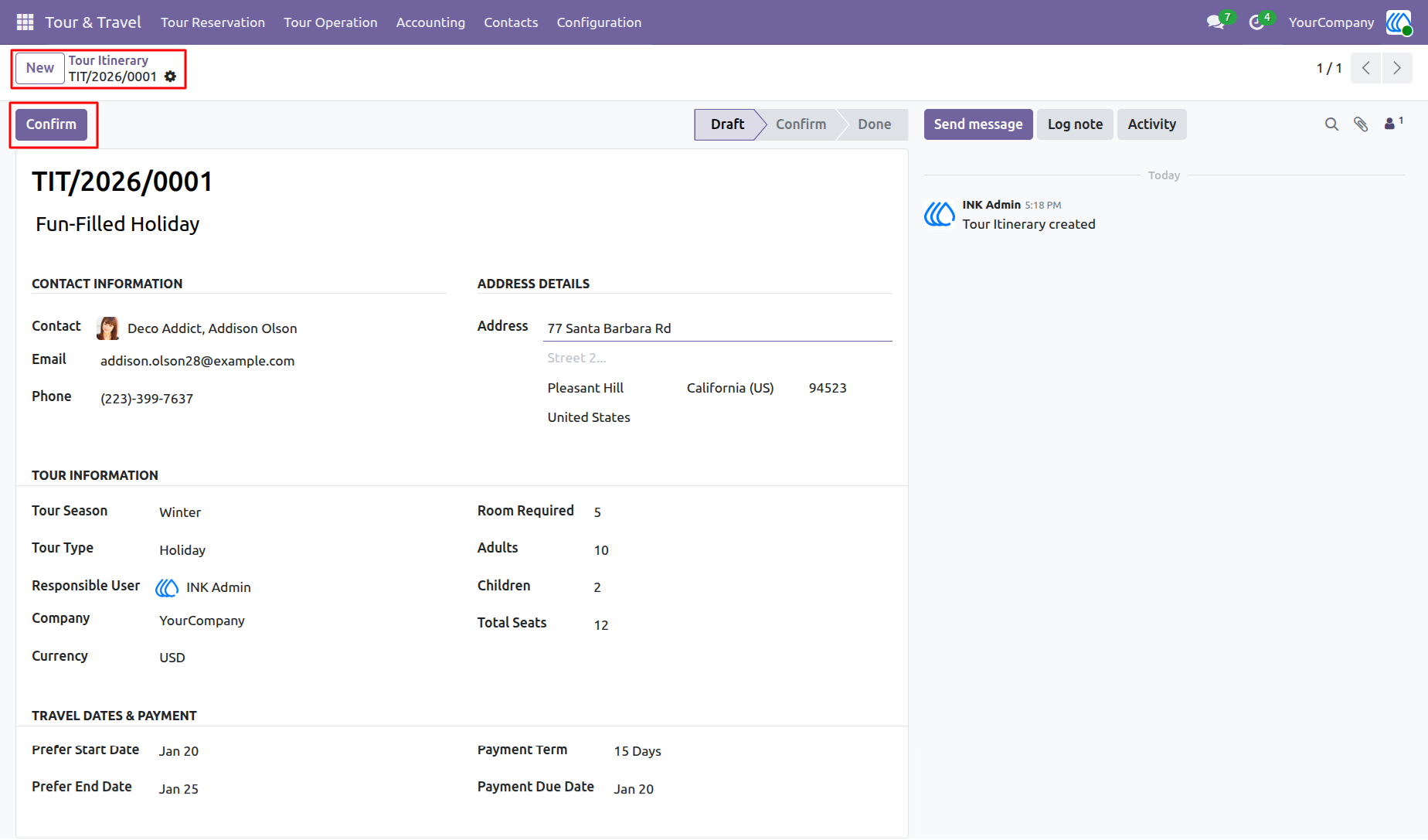
Task: Go to previous record arrow
Action: (1366, 68)
